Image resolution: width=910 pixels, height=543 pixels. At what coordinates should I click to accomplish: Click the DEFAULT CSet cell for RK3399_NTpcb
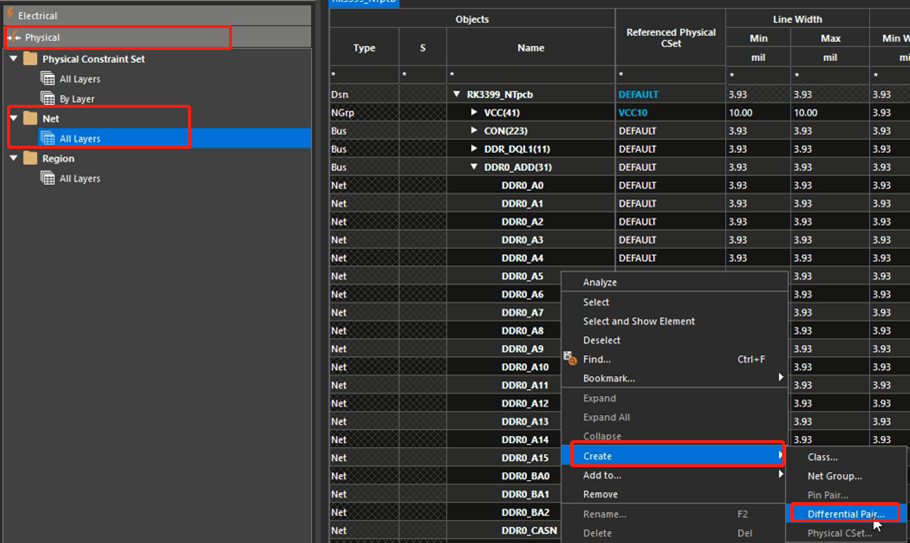click(x=670, y=95)
